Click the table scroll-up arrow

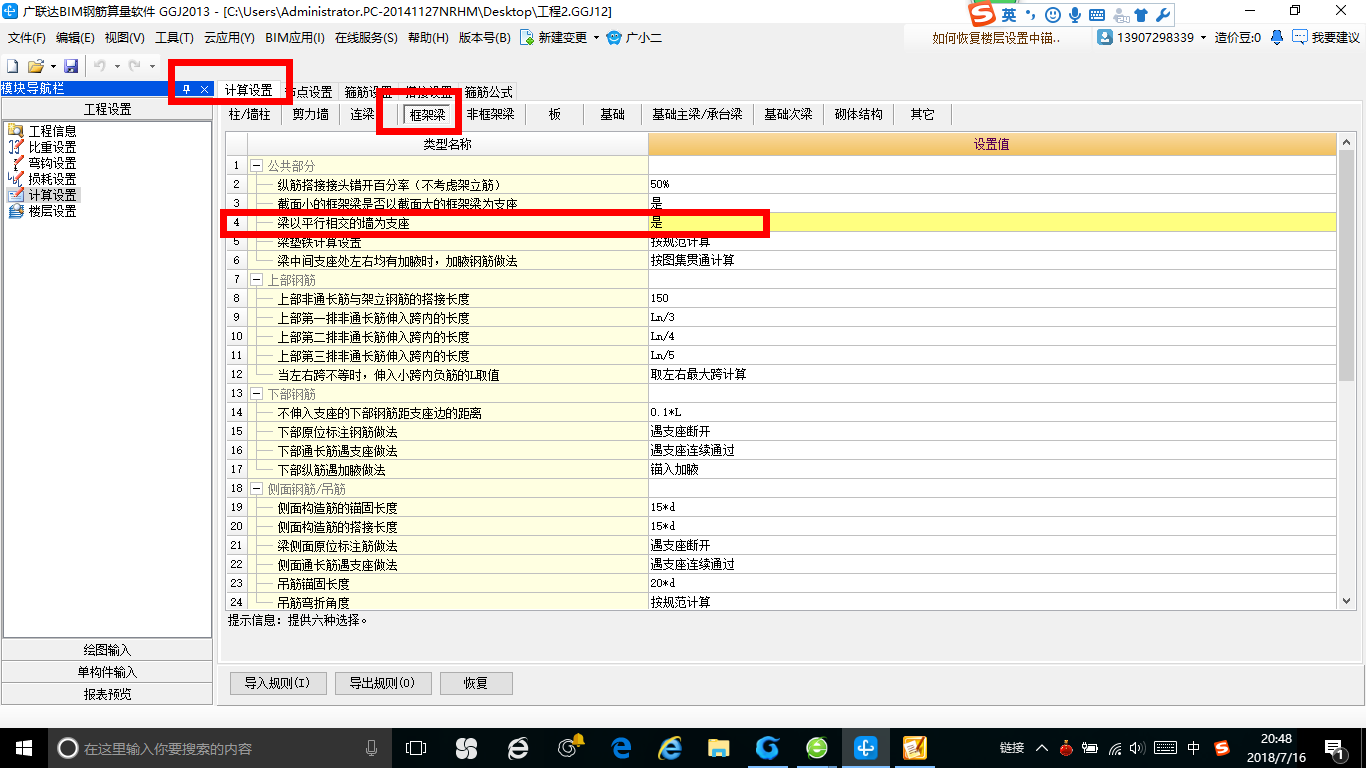tap(1346, 141)
